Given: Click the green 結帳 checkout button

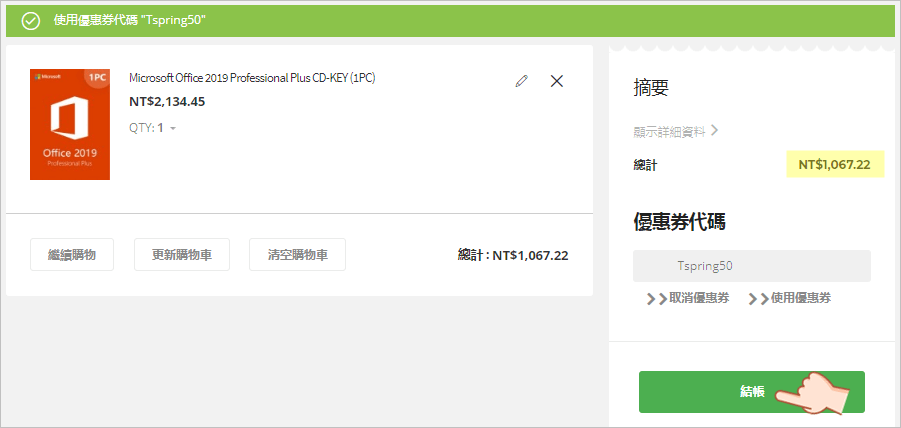Looking at the screenshot, I should click(752, 392).
